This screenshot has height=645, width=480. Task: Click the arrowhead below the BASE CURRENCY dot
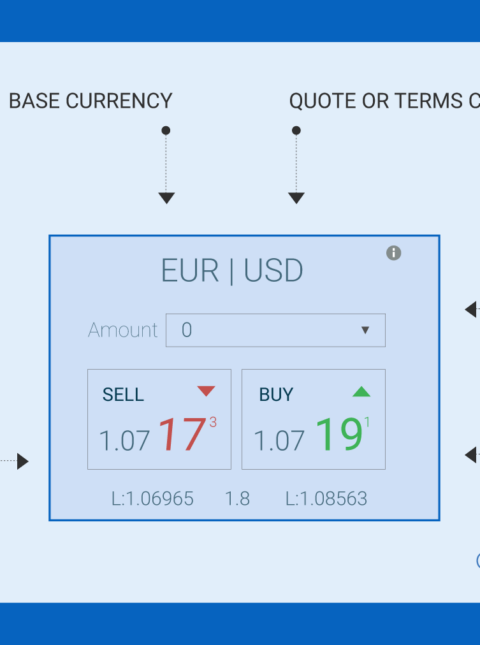coord(167,198)
